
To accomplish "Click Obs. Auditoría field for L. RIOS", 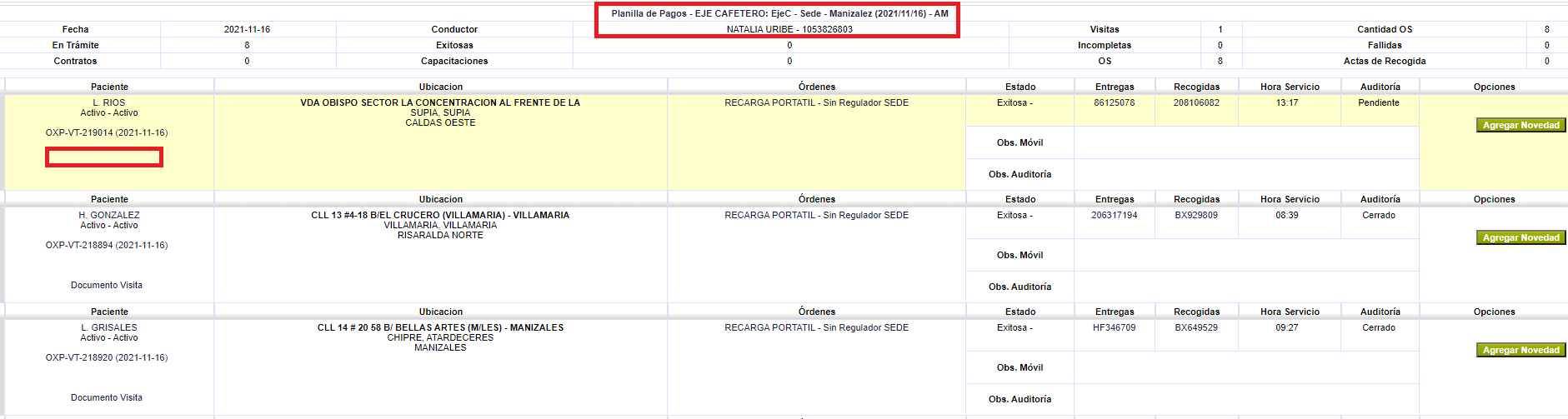I will coord(1246,174).
